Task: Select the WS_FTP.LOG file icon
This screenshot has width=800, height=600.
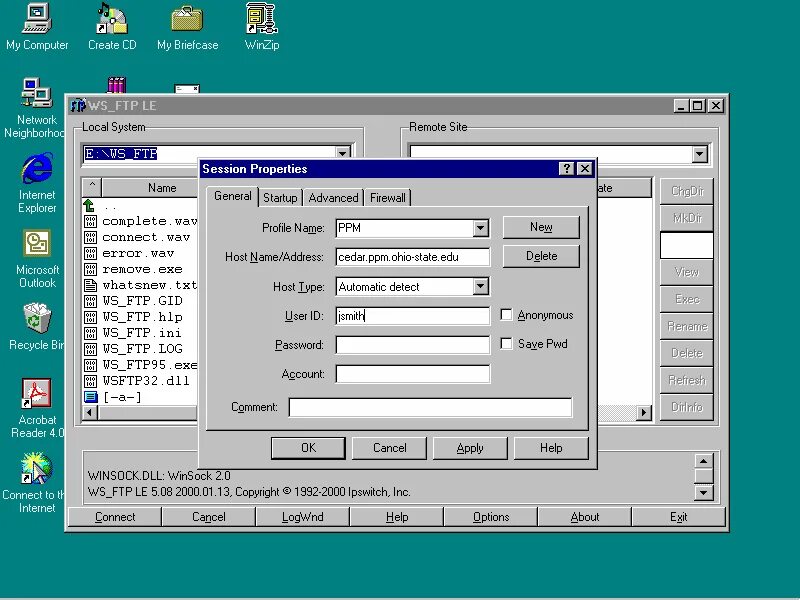Action: (90, 349)
